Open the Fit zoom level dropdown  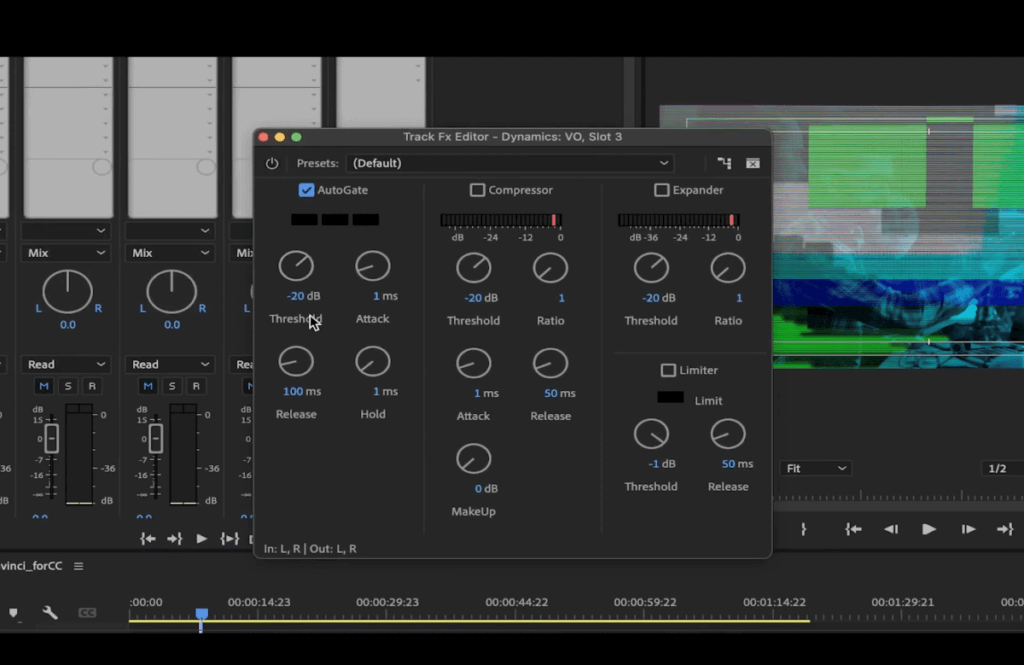pos(815,467)
